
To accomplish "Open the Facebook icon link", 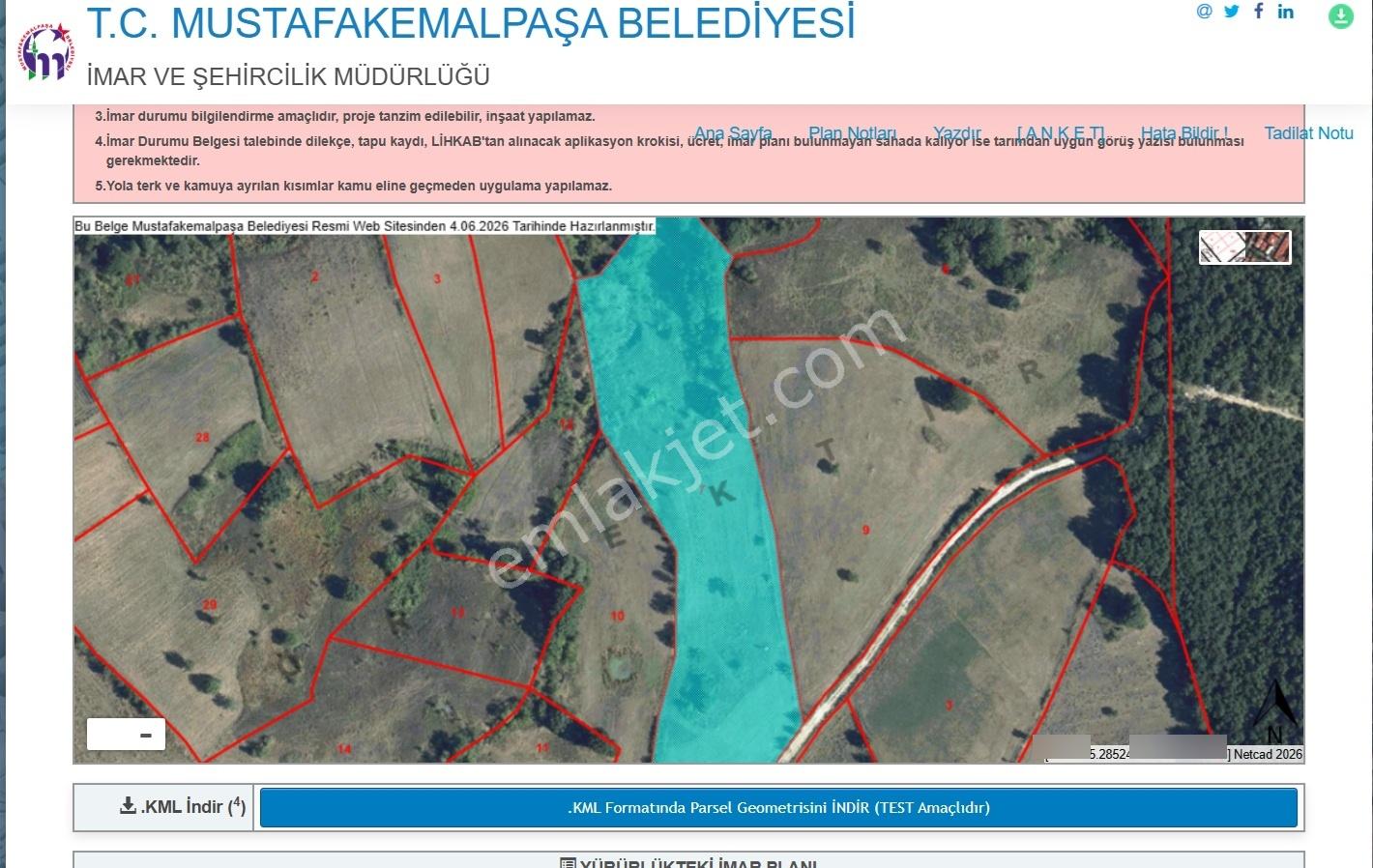I will click(x=1258, y=12).
